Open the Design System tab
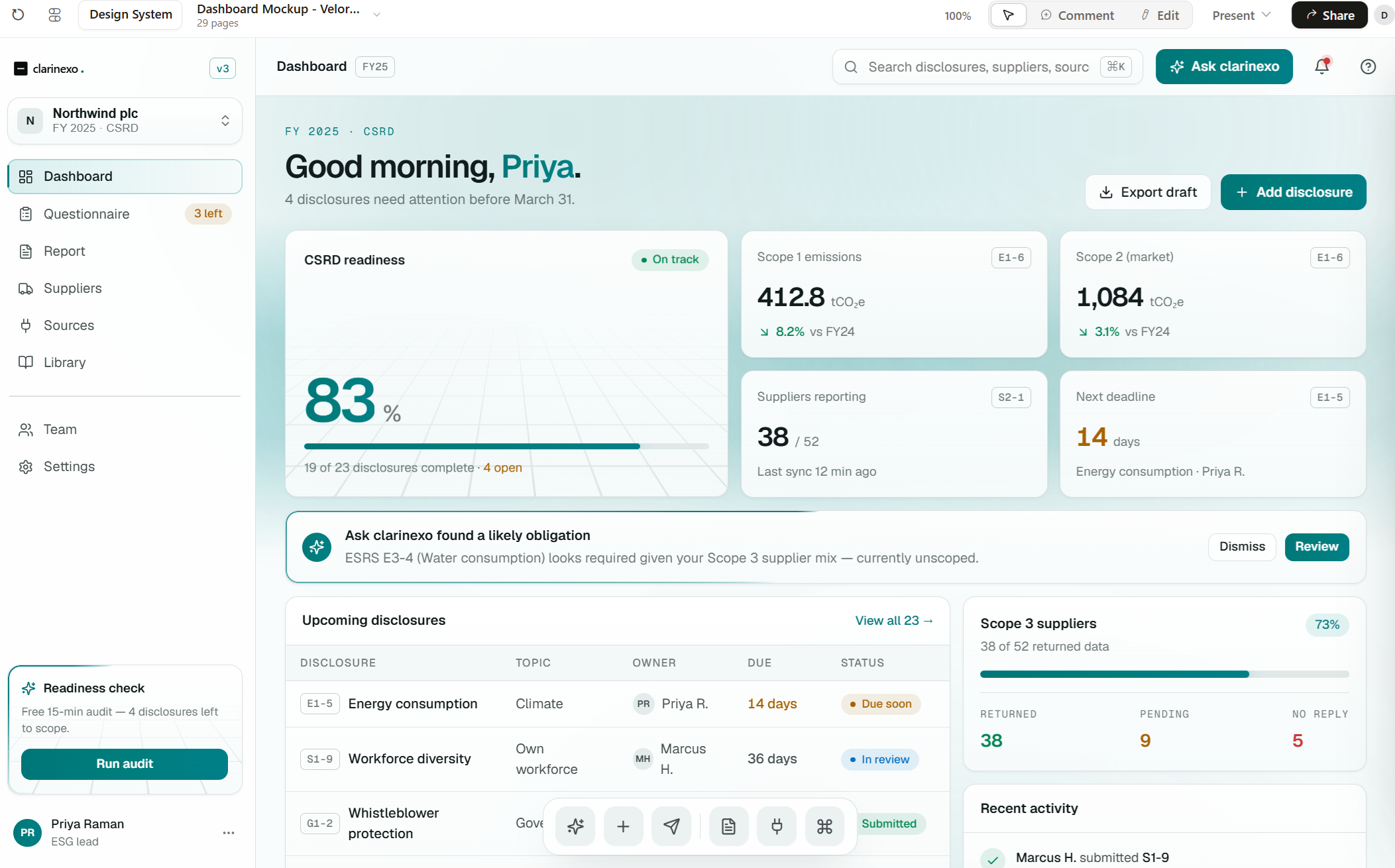Viewport: 1395px width, 868px height. coord(131,15)
